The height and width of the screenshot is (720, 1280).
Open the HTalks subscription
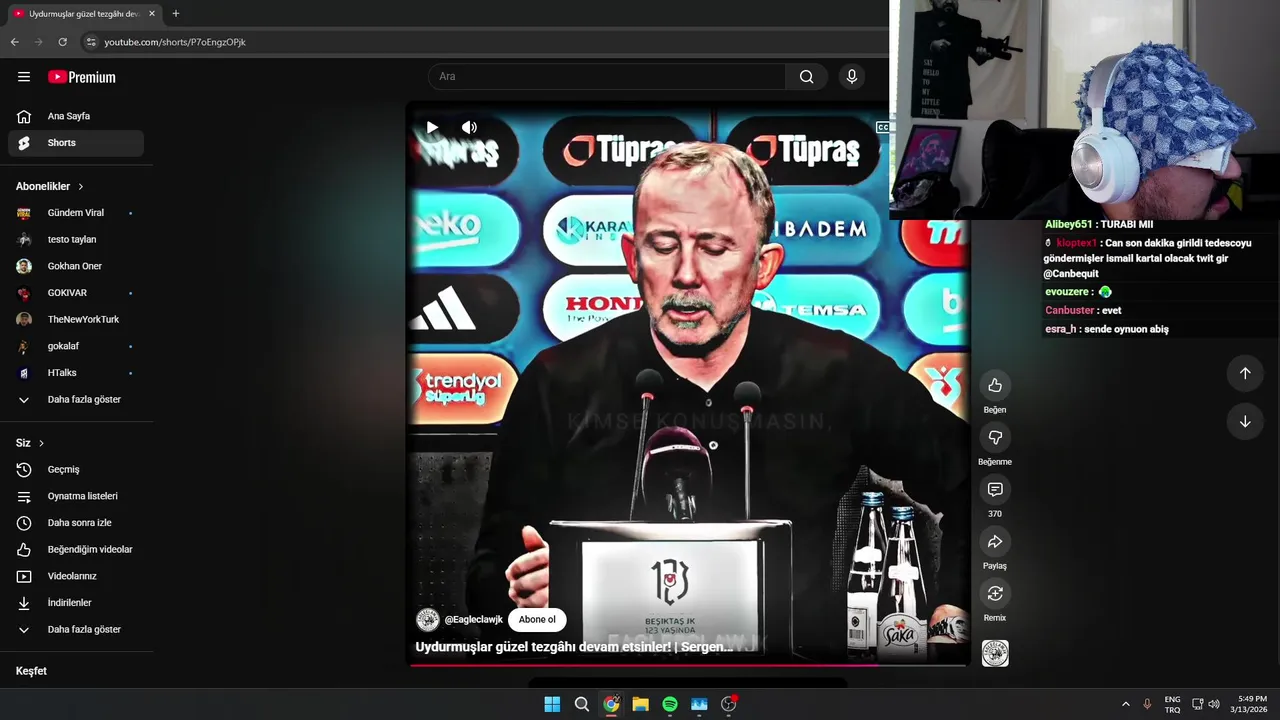click(76, 373)
